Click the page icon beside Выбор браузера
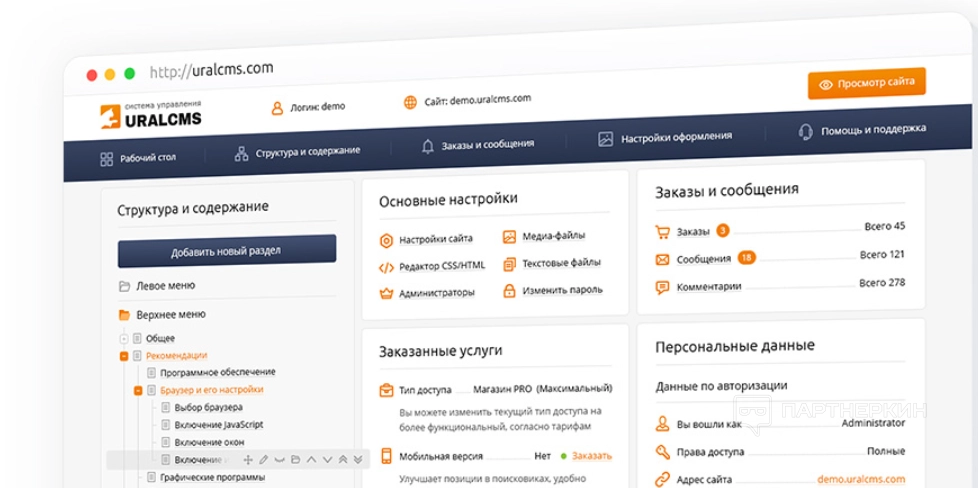This screenshot has width=978, height=488. (165, 407)
